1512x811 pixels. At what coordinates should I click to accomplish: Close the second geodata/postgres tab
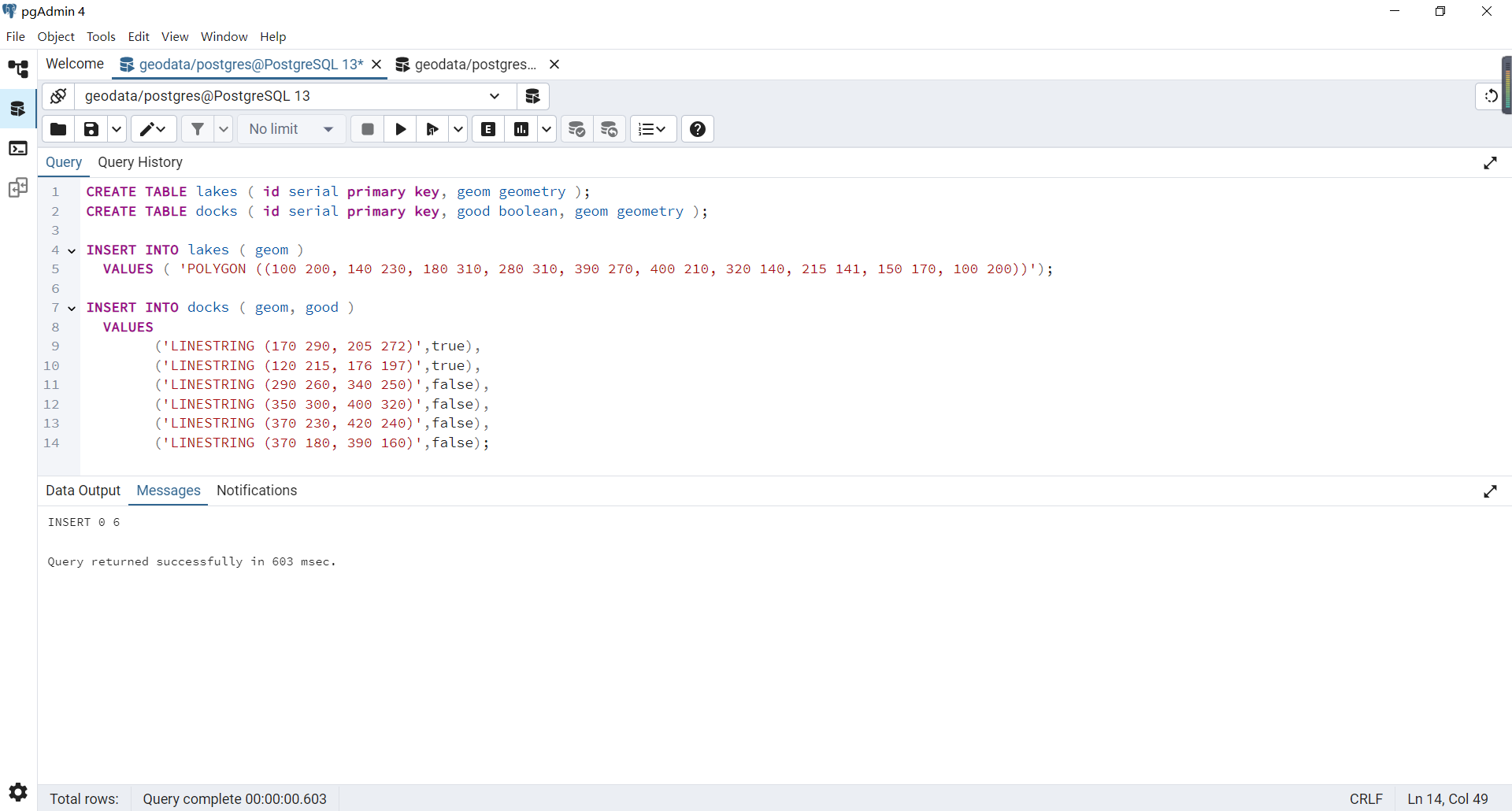point(554,65)
